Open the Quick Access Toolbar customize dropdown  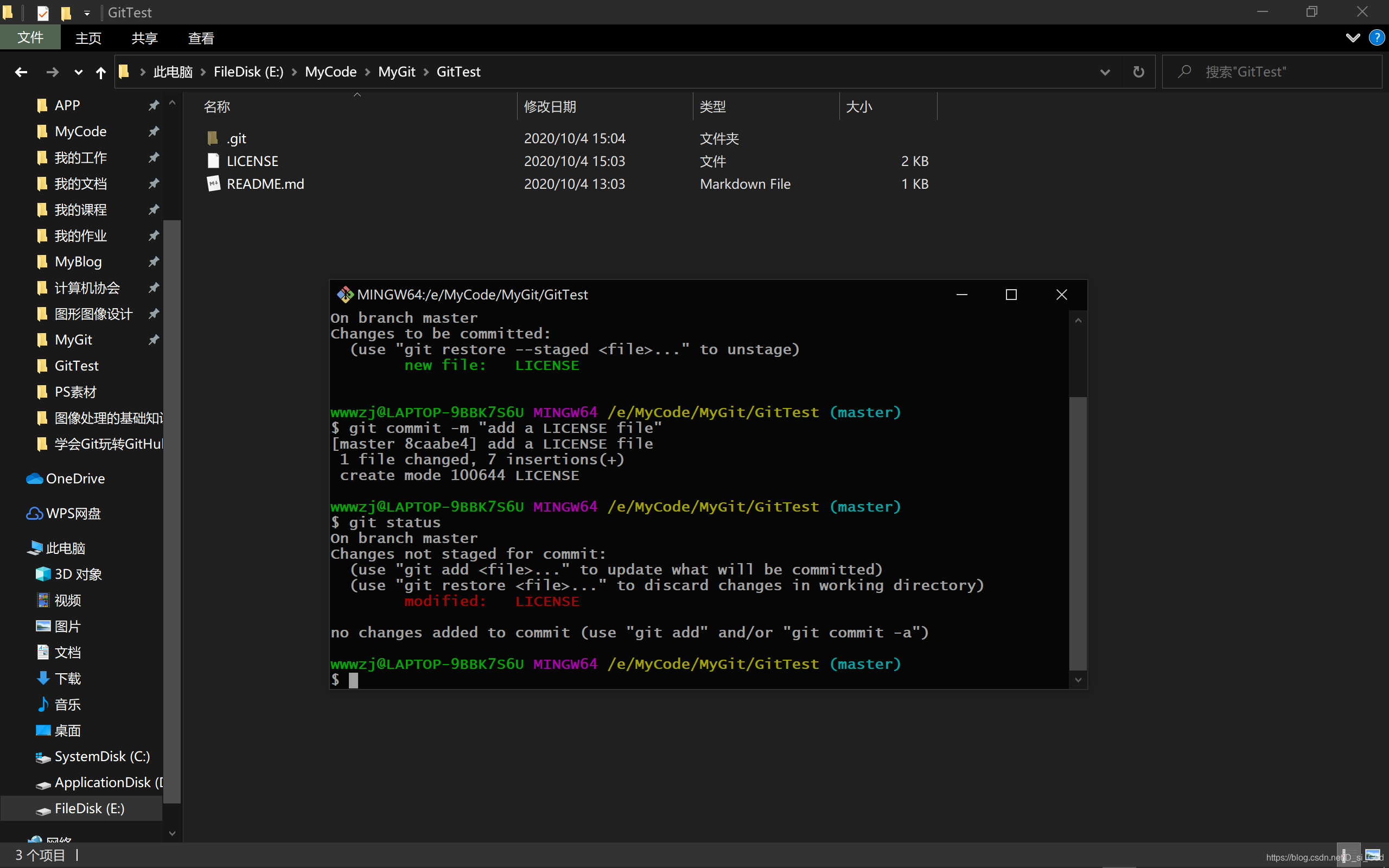[x=87, y=12]
